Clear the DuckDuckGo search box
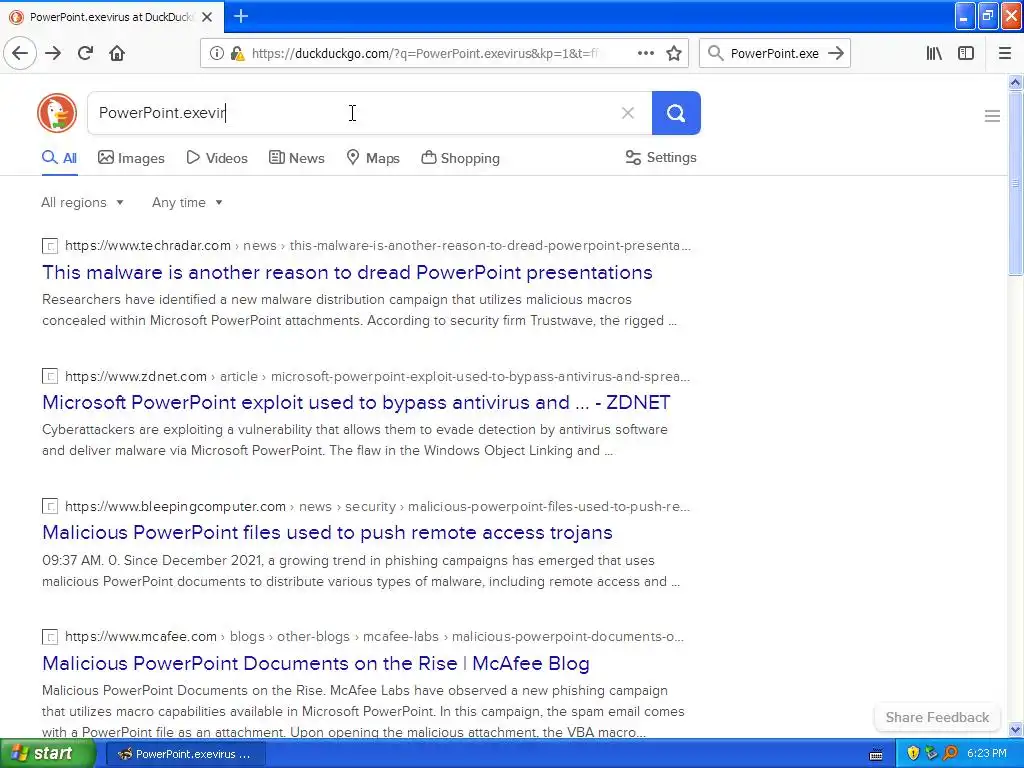1024x768 pixels. (x=628, y=113)
